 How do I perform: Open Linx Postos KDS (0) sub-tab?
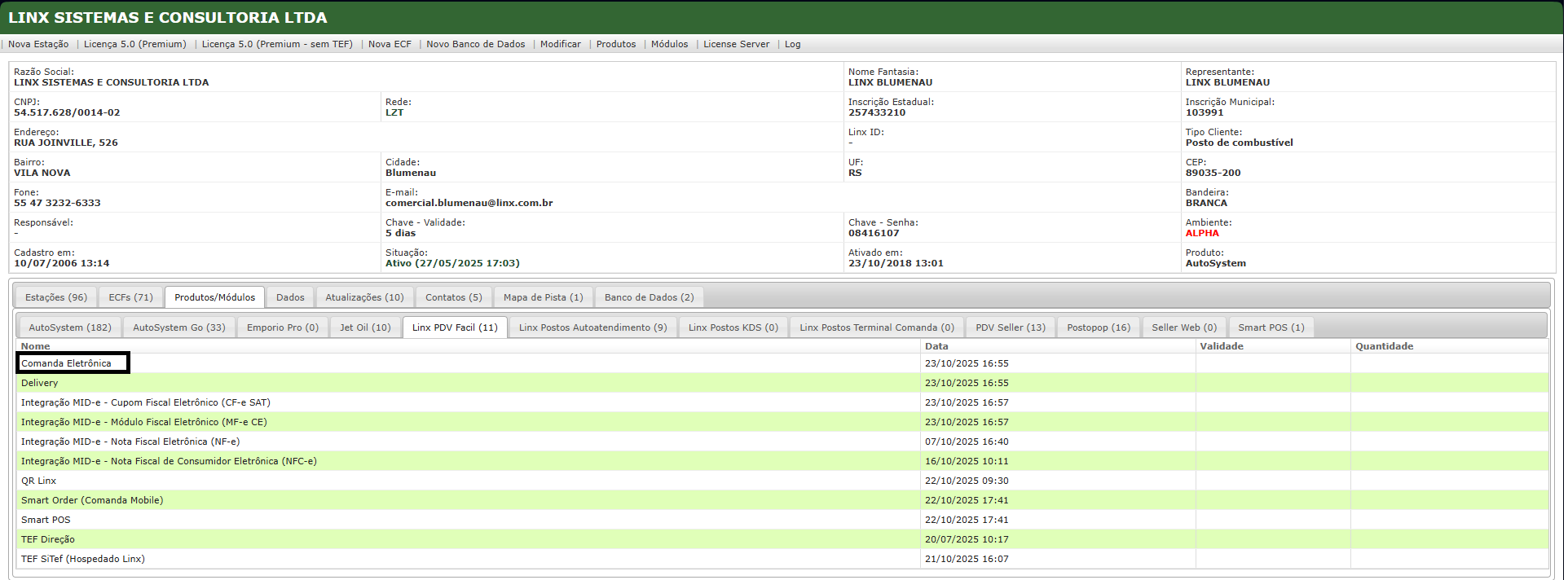click(733, 327)
